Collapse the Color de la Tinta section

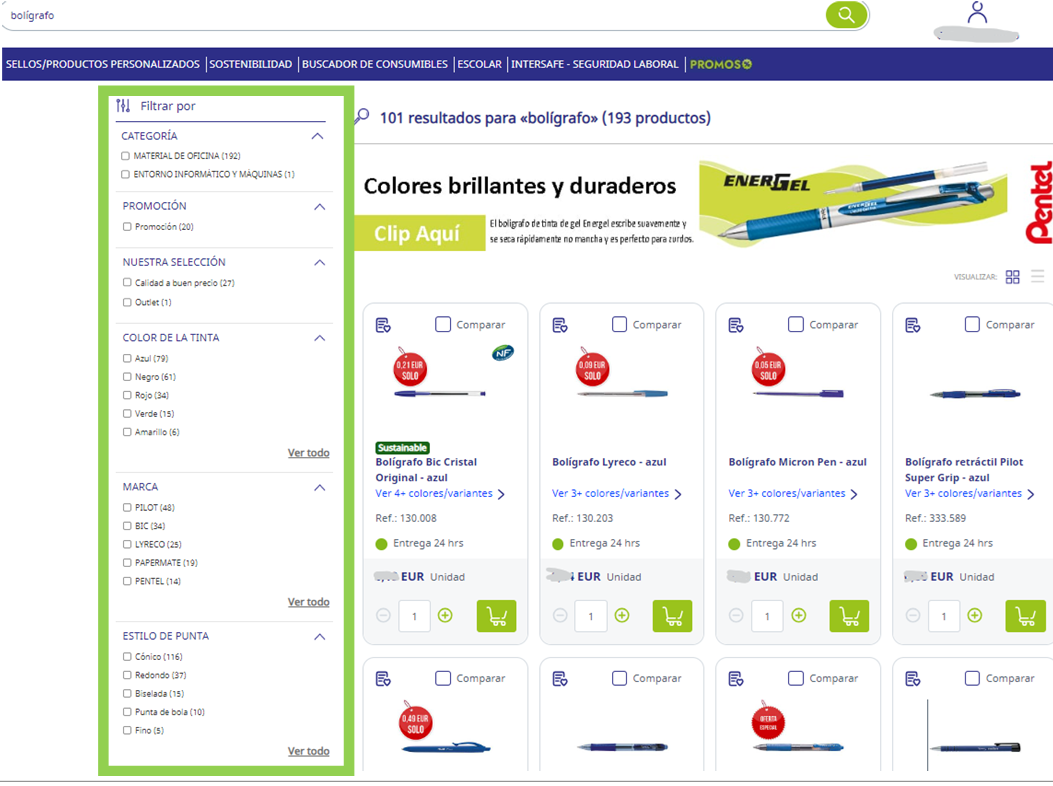[320, 339]
